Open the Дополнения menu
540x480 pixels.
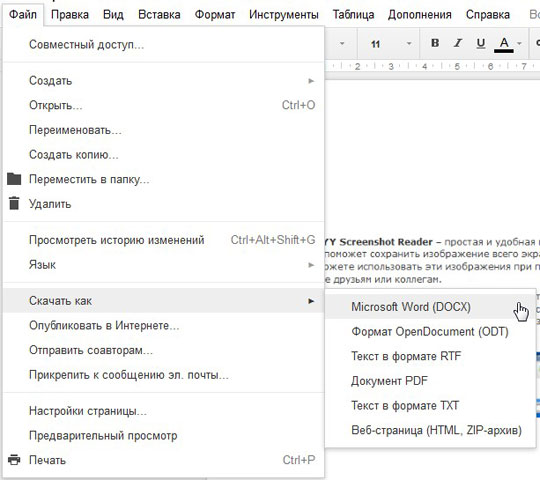(x=419, y=14)
